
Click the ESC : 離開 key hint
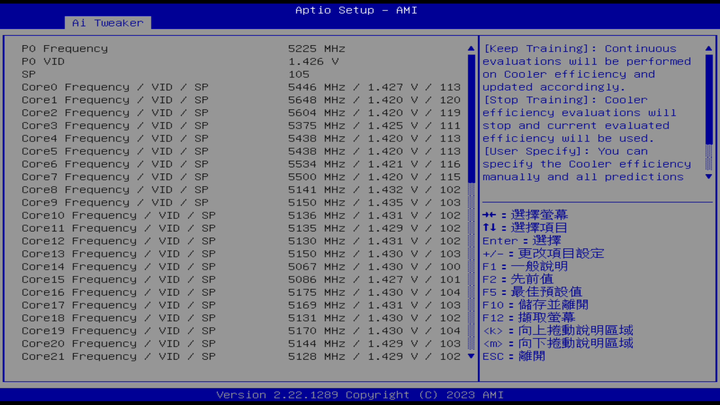pos(514,356)
